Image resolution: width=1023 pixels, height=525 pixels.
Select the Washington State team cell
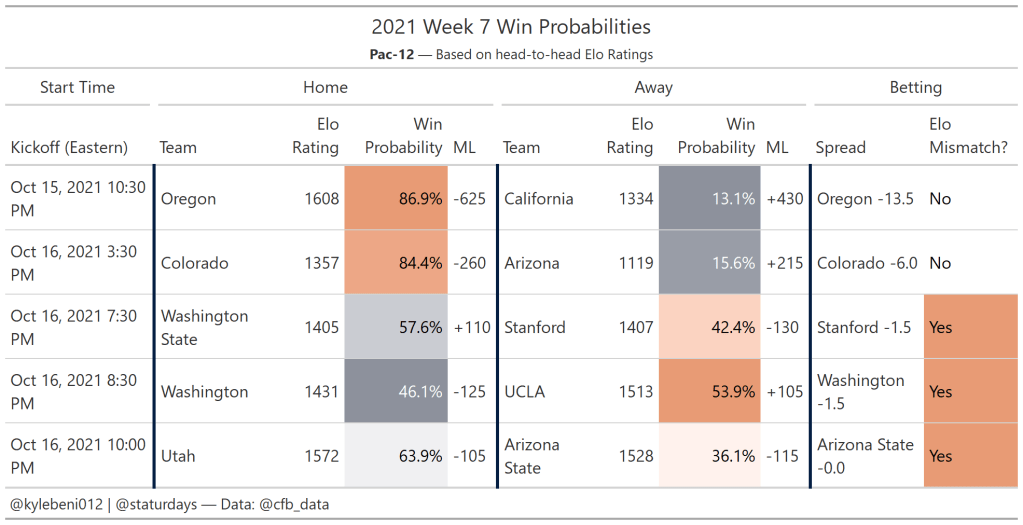tap(204, 327)
